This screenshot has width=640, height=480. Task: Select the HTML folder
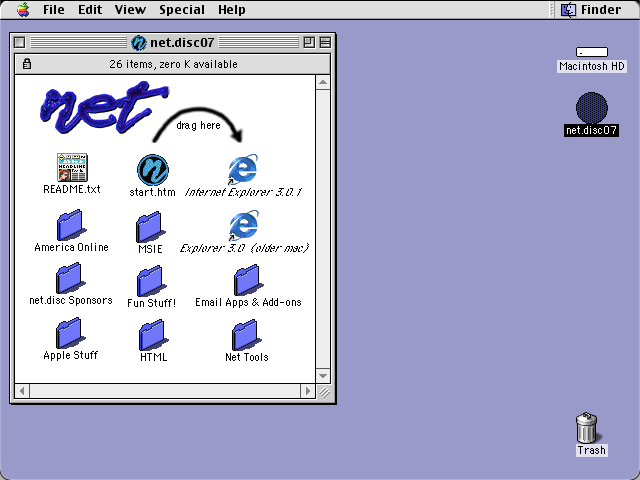(153, 335)
